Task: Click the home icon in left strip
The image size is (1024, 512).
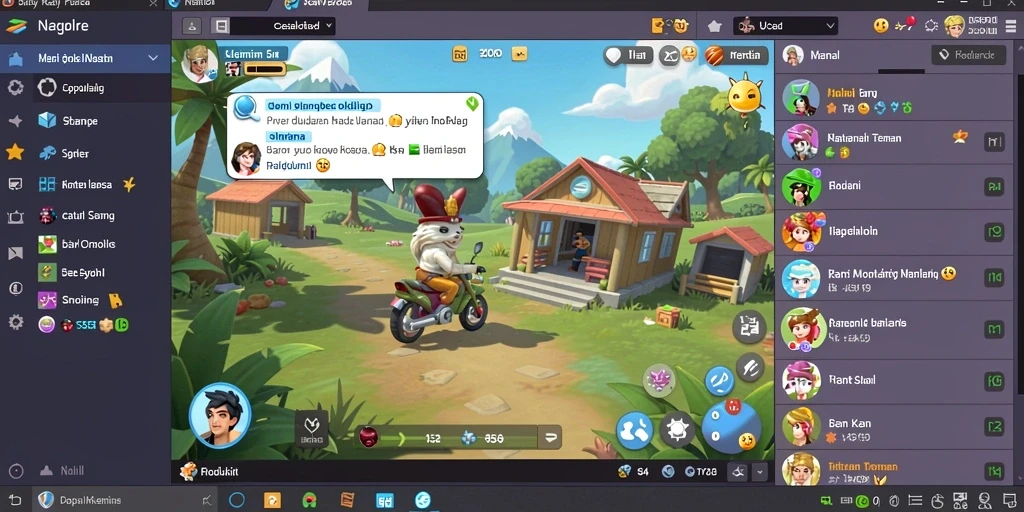Action: click(16, 59)
